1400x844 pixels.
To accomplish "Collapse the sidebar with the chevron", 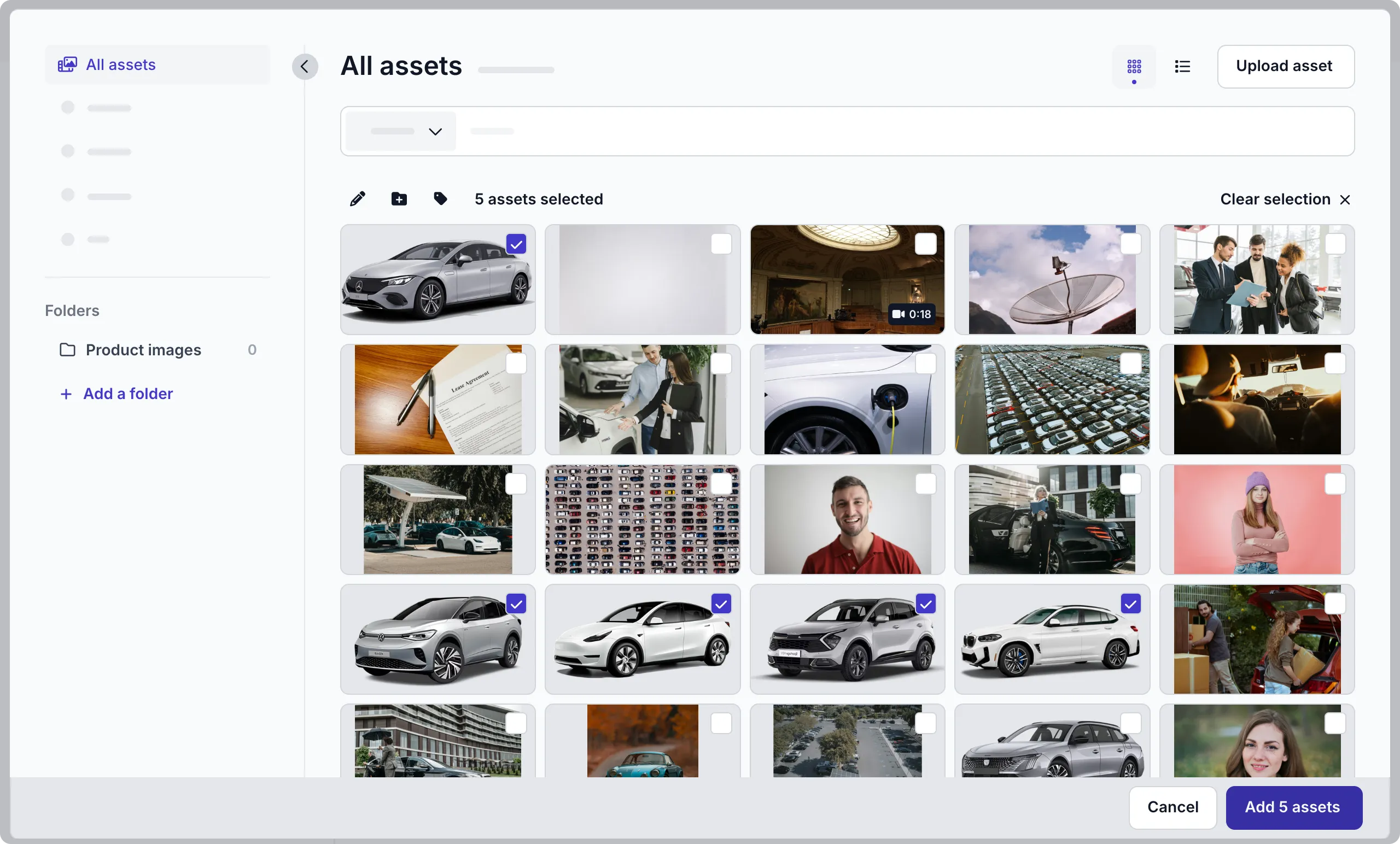I will coord(305,67).
